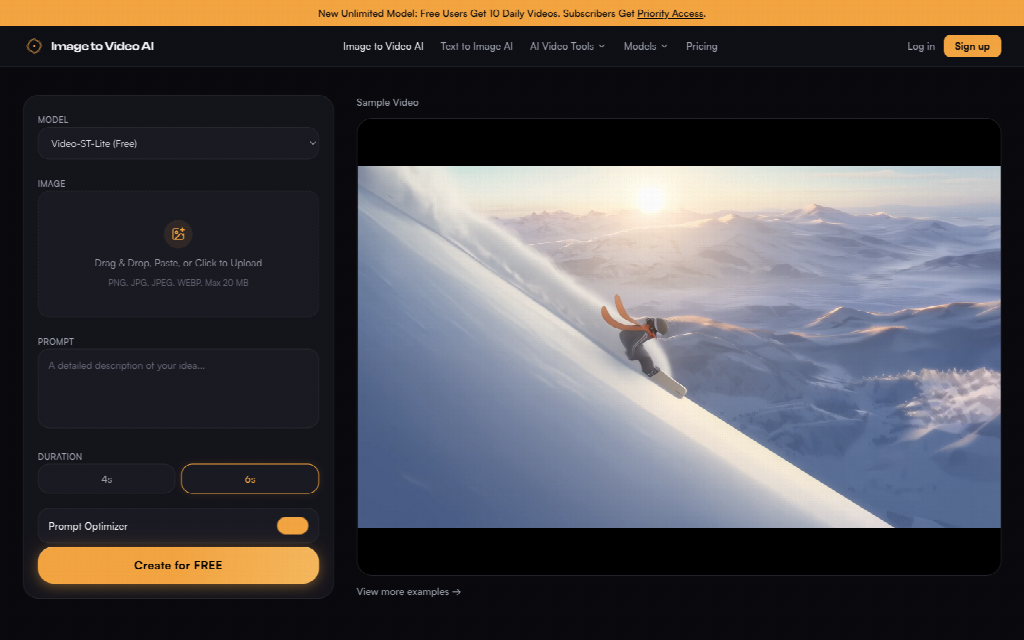The image size is (1024, 640).
Task: Click the arrow next to View more examples
Action: pos(456,592)
